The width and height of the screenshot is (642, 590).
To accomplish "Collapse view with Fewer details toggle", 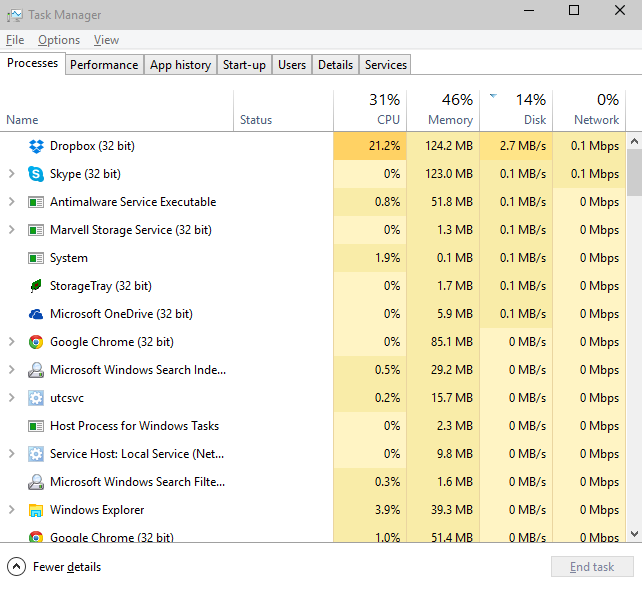I will (x=56, y=567).
